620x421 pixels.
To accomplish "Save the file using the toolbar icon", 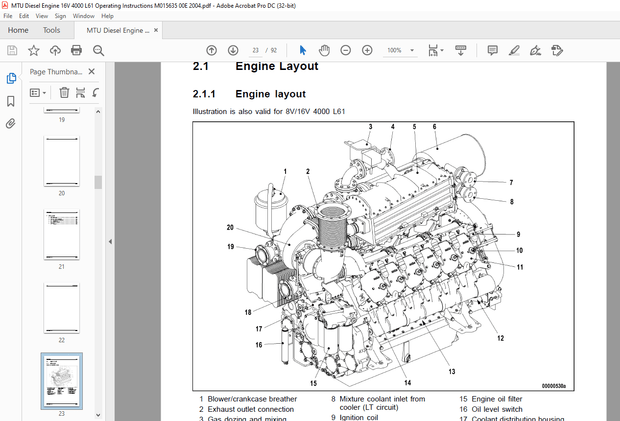I will pos(11,50).
